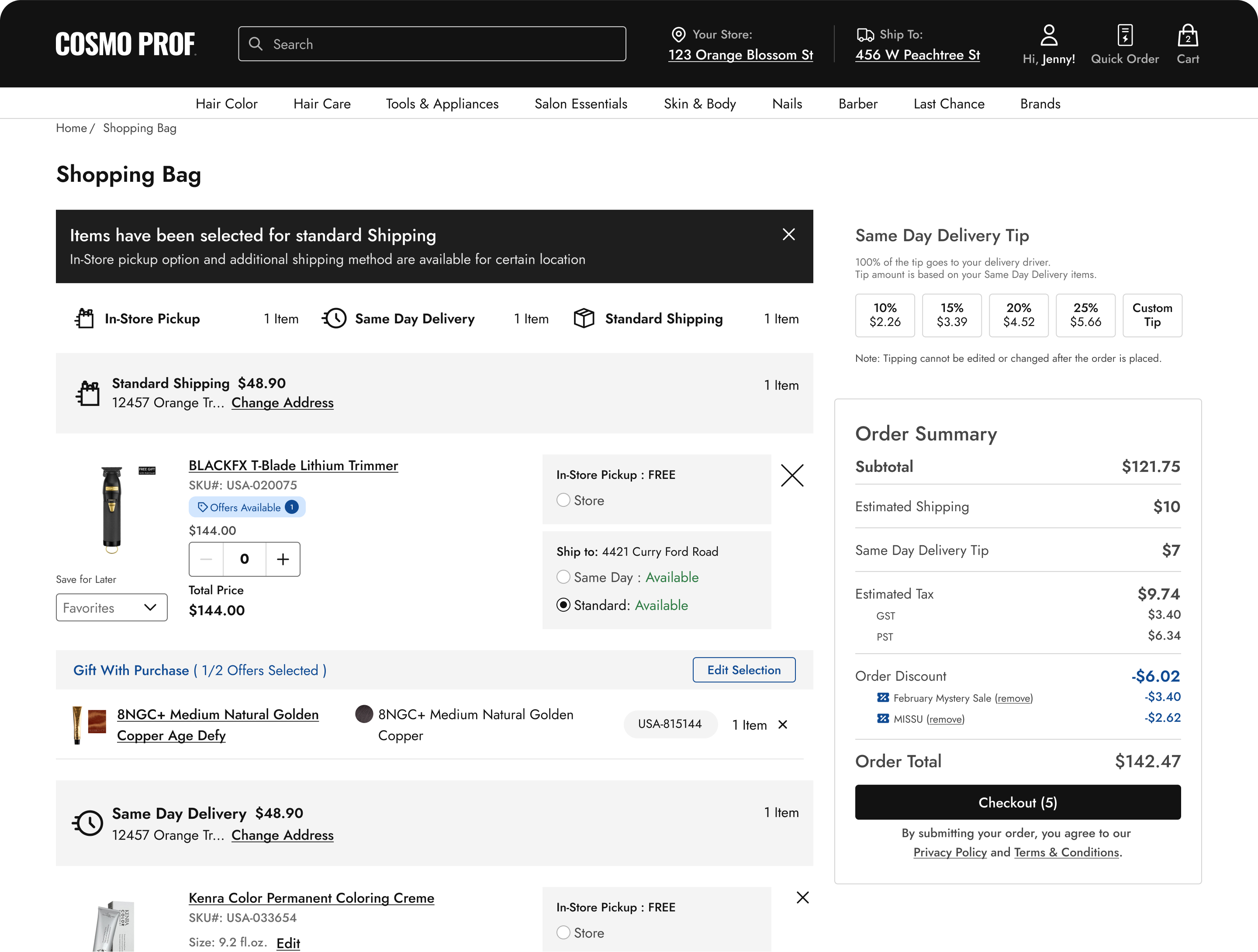This screenshot has width=1258, height=952.
Task: Choose the 15% tip option
Action: click(x=952, y=315)
